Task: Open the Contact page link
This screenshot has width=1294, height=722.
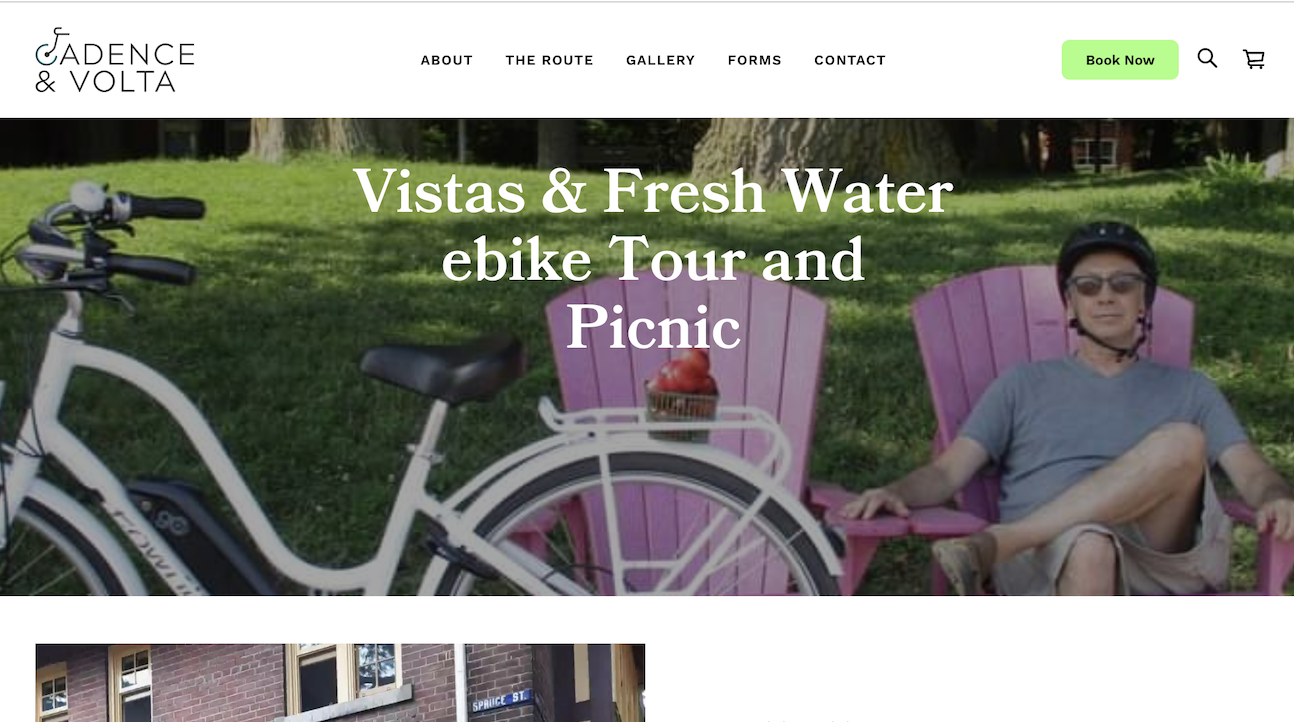Action: (x=850, y=60)
